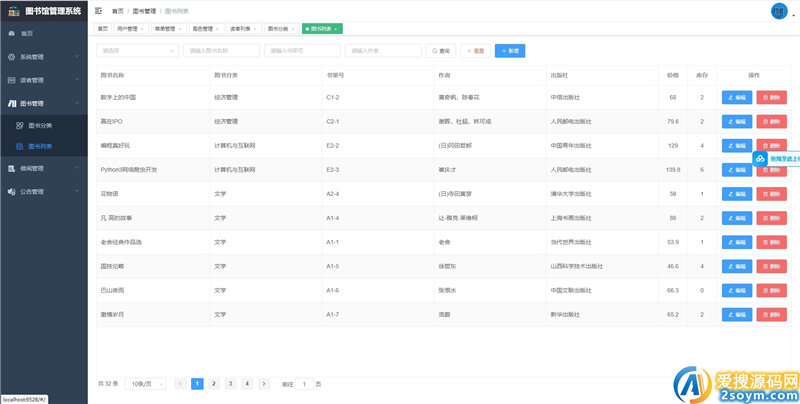This screenshot has height=404, width=800.
Task: Click the blue 新增 button
Action: pos(509,50)
